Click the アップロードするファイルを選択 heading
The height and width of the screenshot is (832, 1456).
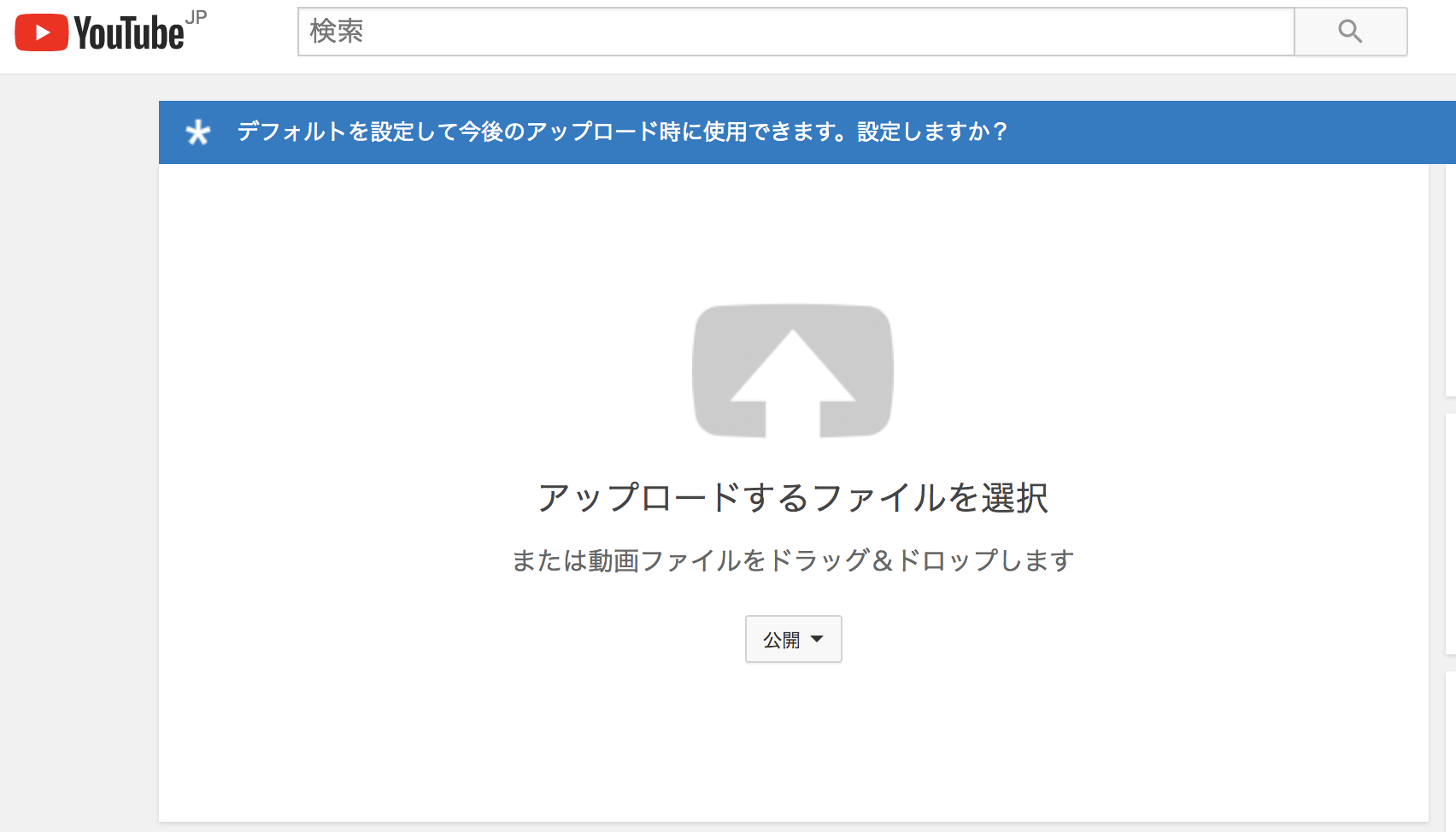(x=792, y=497)
